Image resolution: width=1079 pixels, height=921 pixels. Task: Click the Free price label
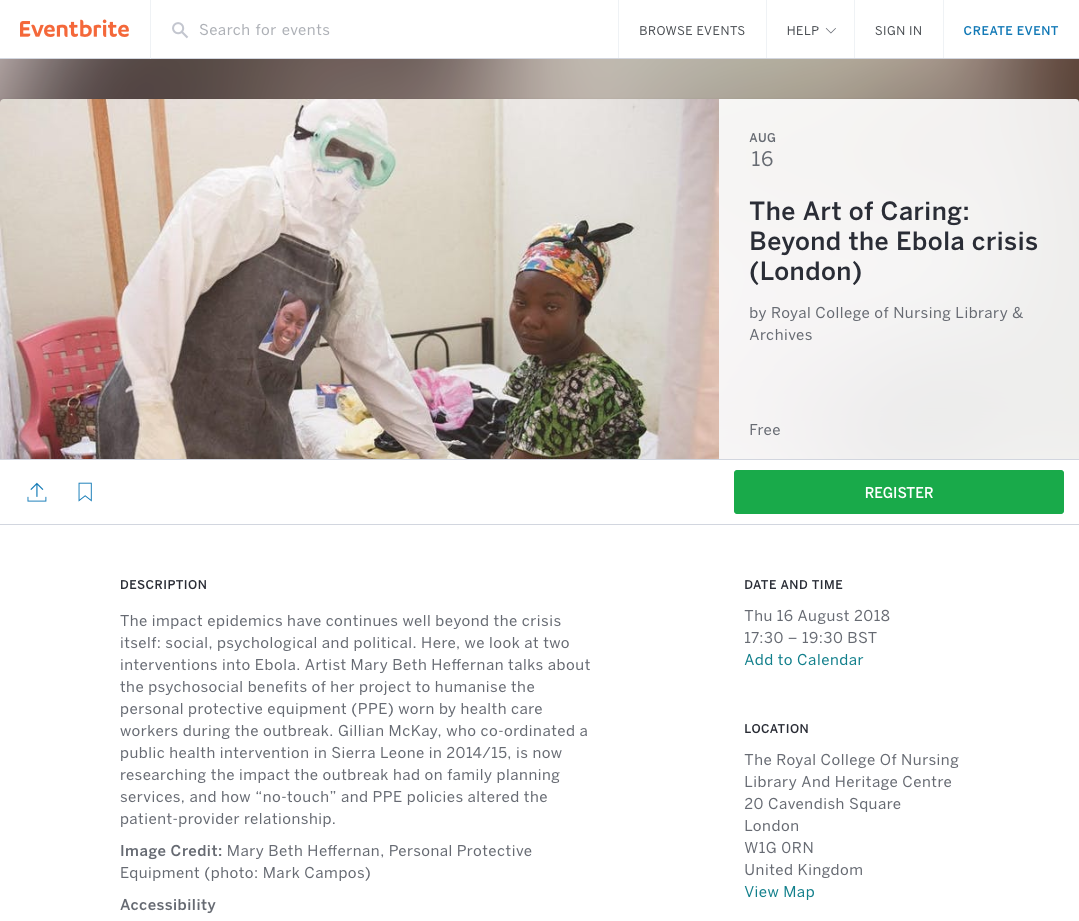pos(765,430)
